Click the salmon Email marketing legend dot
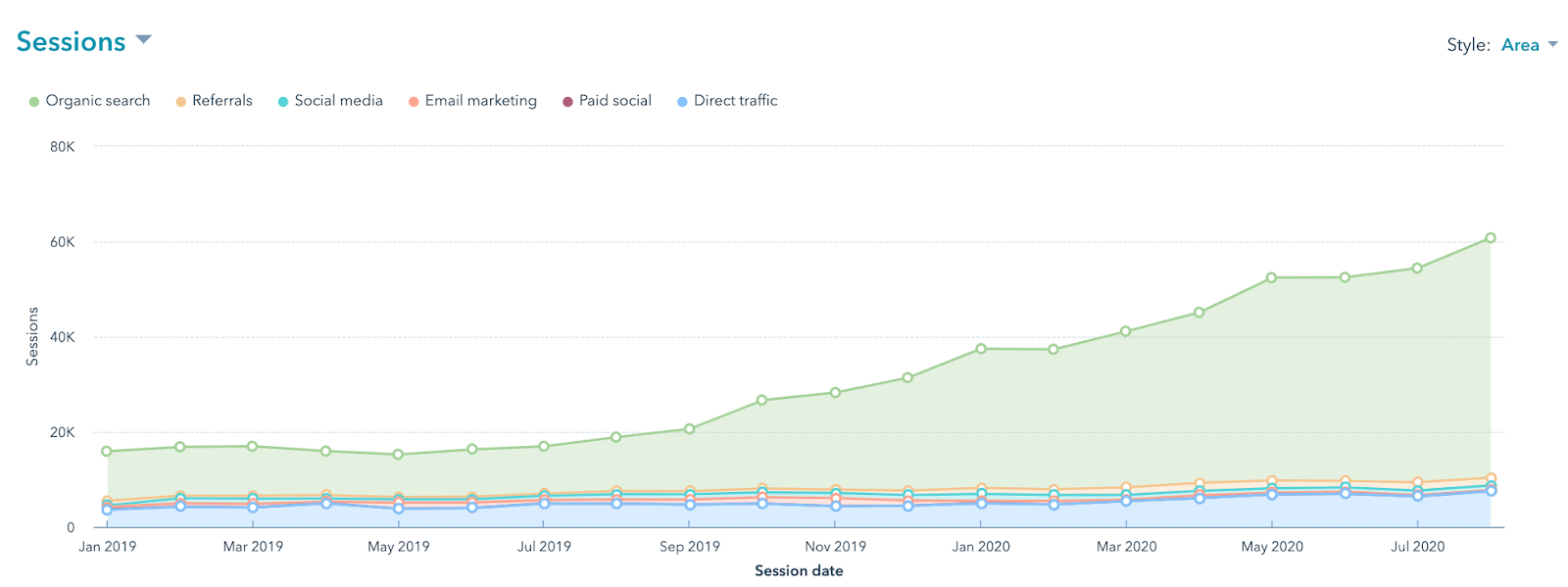 (414, 102)
